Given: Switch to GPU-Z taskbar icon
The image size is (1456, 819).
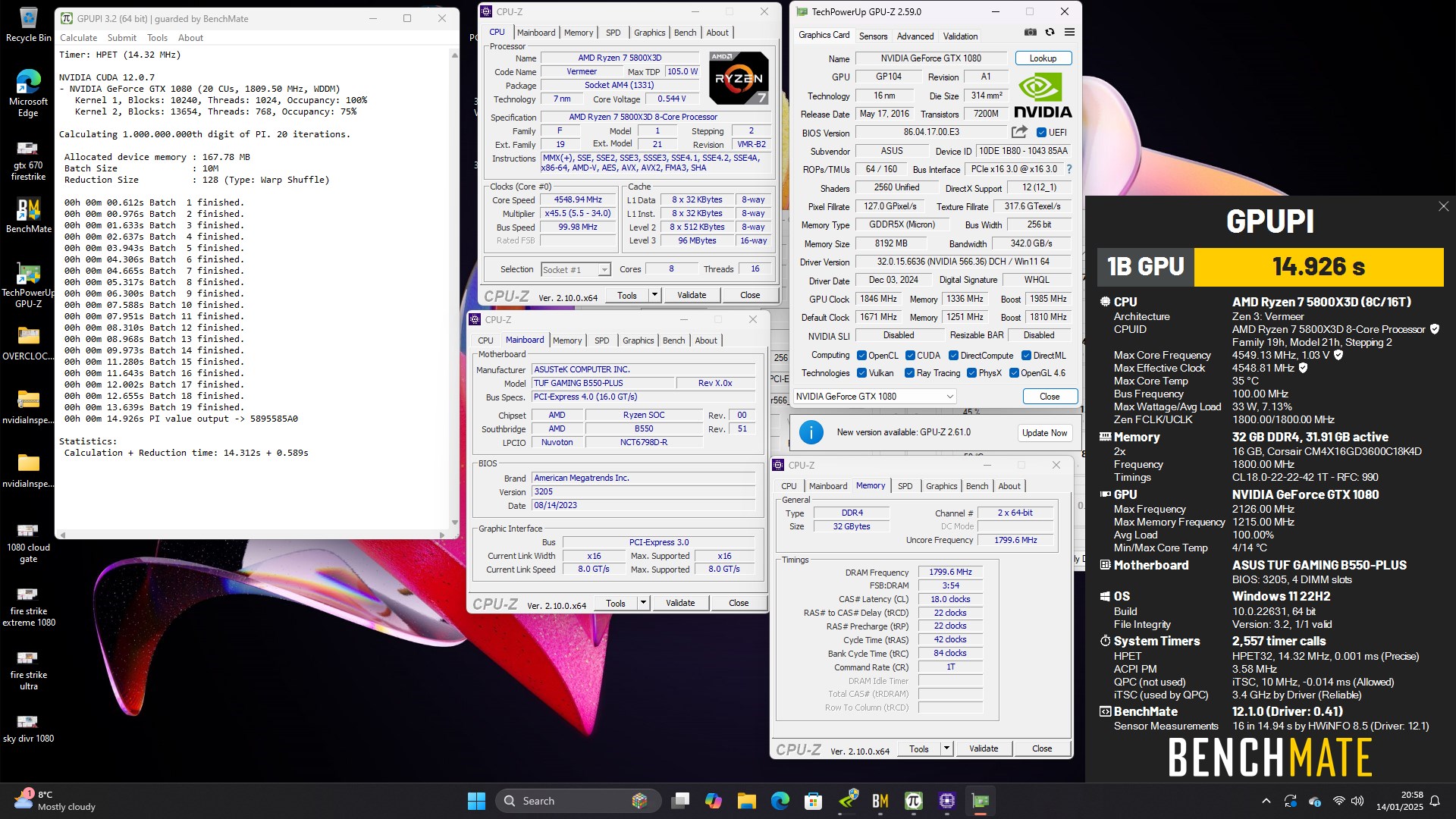Looking at the screenshot, I should click(981, 801).
